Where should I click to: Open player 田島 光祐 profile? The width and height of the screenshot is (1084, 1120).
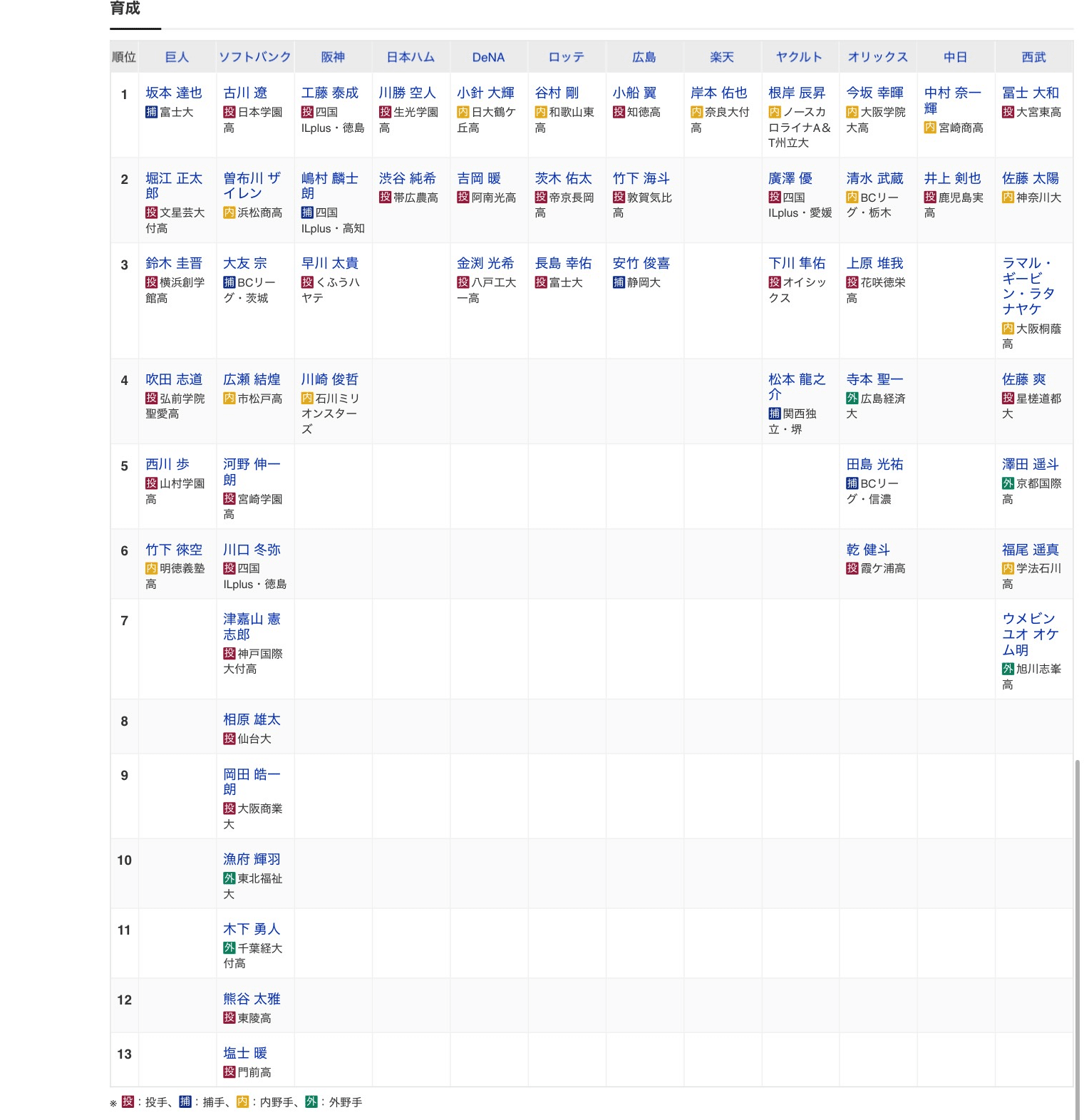874,464
